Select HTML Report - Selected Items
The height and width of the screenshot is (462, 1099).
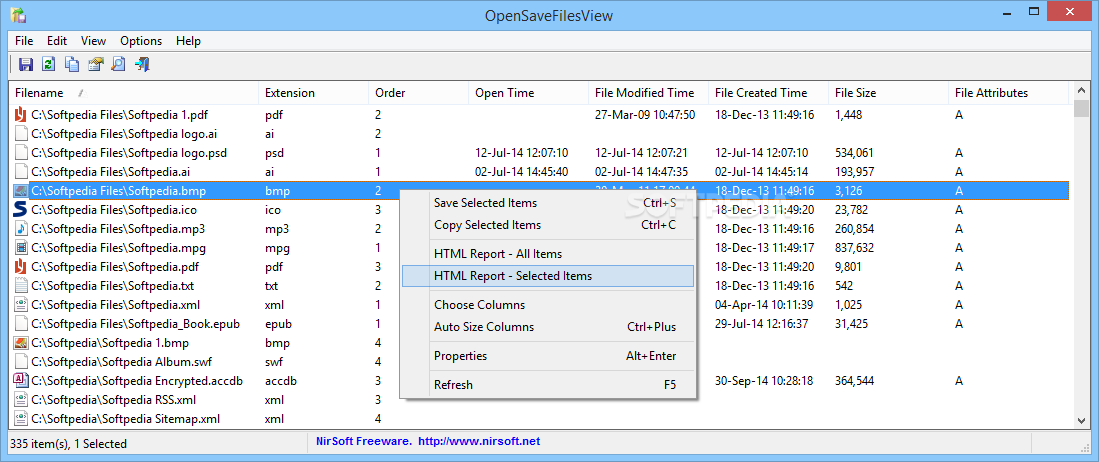tap(548, 276)
